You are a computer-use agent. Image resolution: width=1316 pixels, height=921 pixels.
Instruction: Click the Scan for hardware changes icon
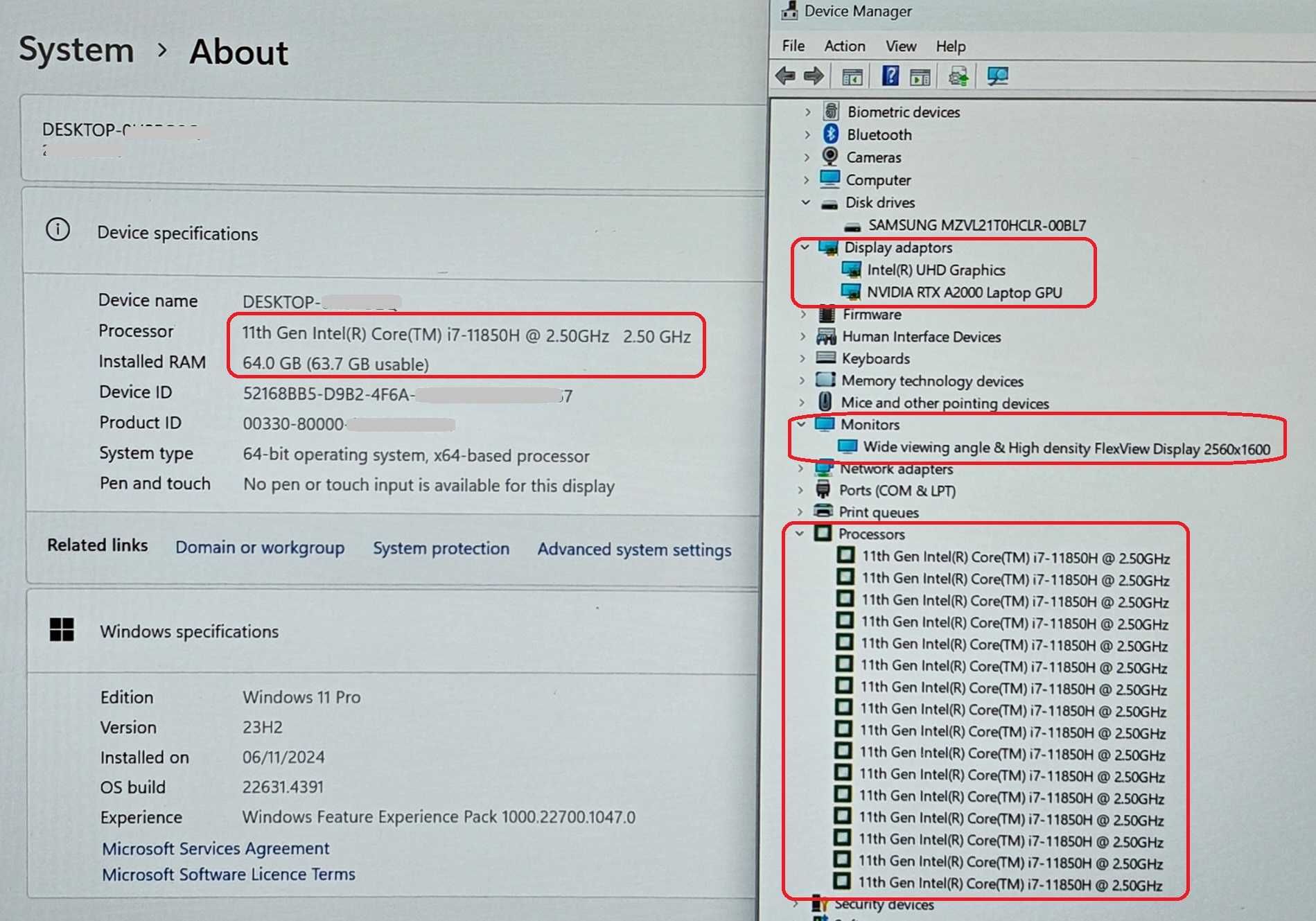click(997, 76)
